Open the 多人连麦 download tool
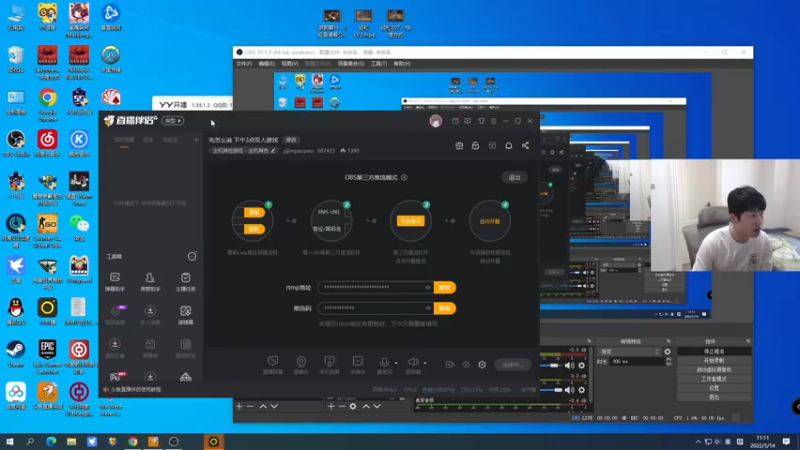The width and height of the screenshot is (800, 450). tap(150, 315)
